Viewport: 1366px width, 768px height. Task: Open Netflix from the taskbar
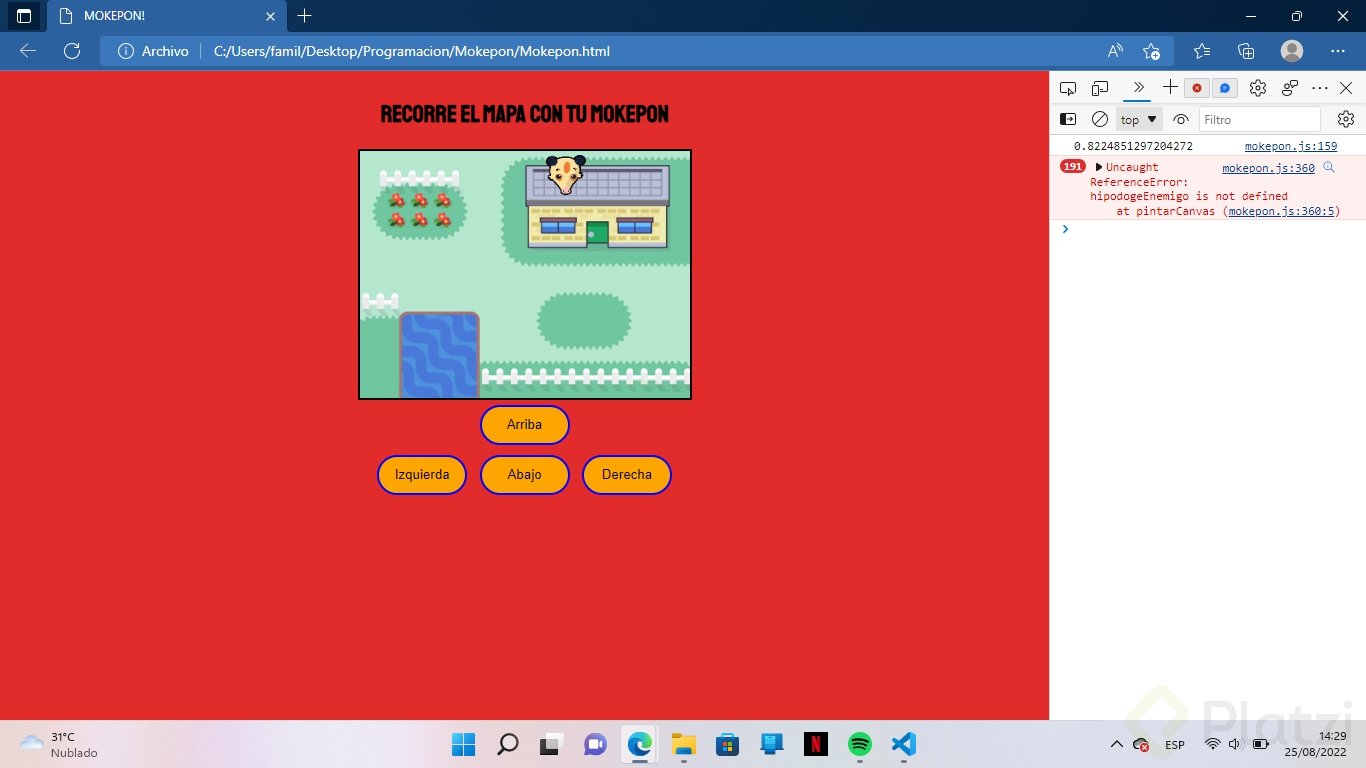click(815, 744)
